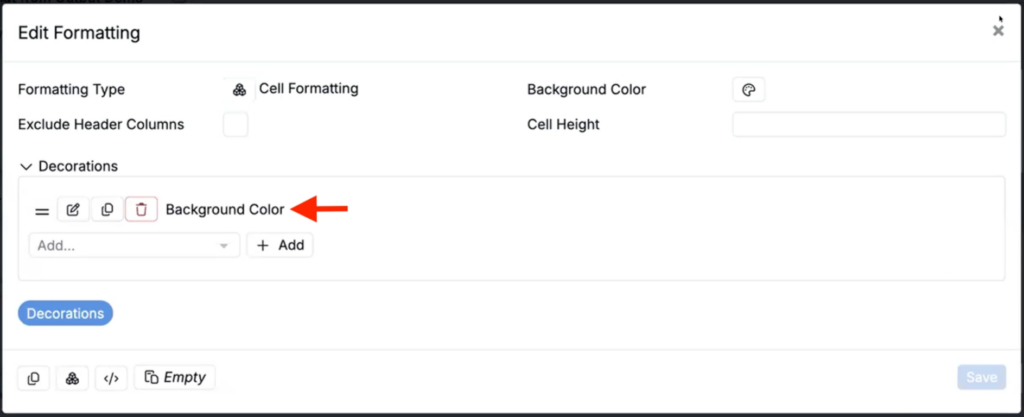Click the + Add button
The height and width of the screenshot is (417, 1024).
tap(280, 245)
